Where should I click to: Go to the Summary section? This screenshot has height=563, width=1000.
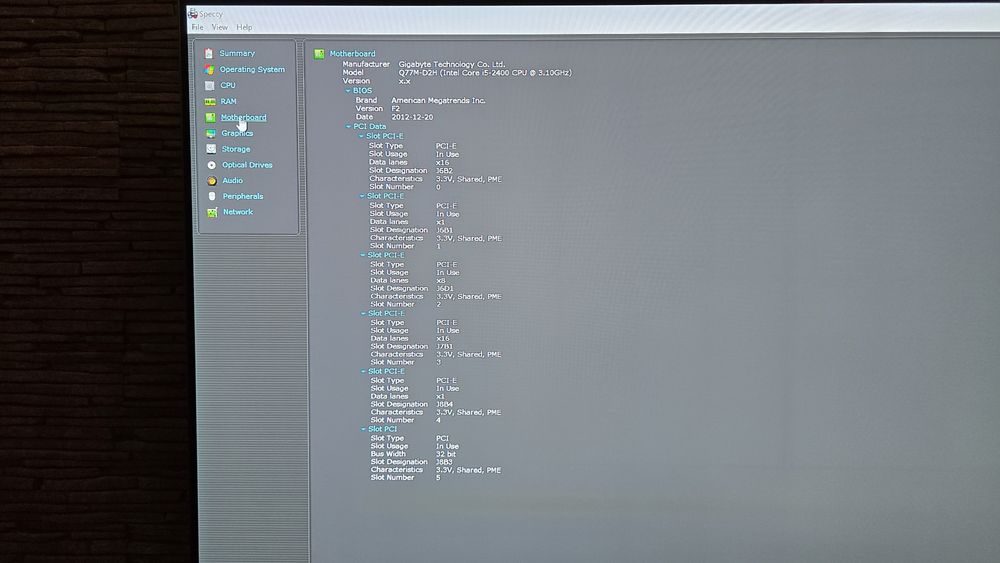(237, 54)
